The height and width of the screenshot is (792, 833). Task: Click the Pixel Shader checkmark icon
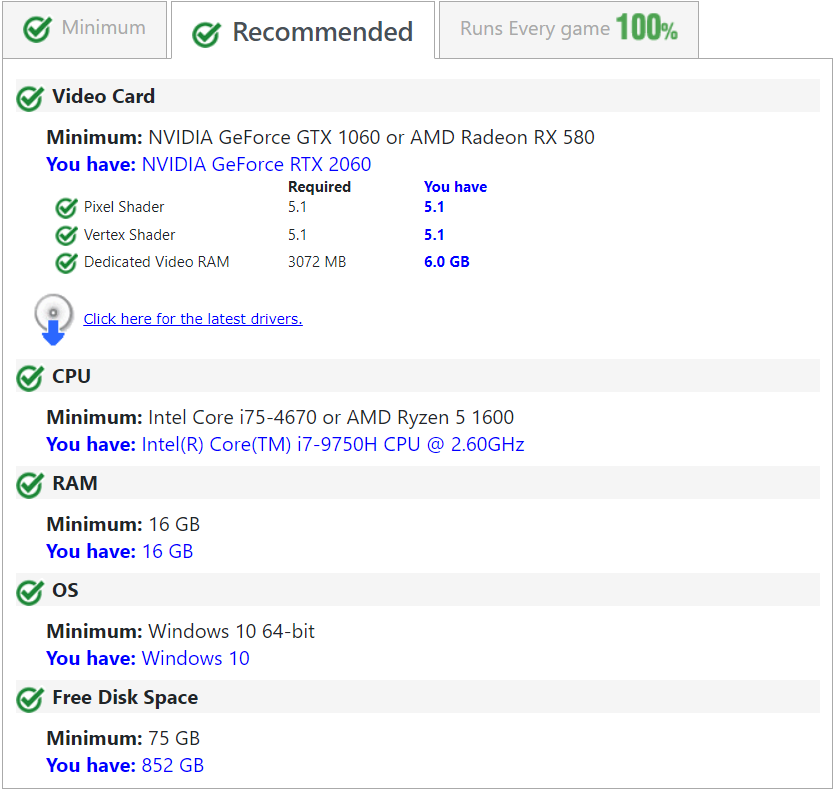tap(66, 207)
